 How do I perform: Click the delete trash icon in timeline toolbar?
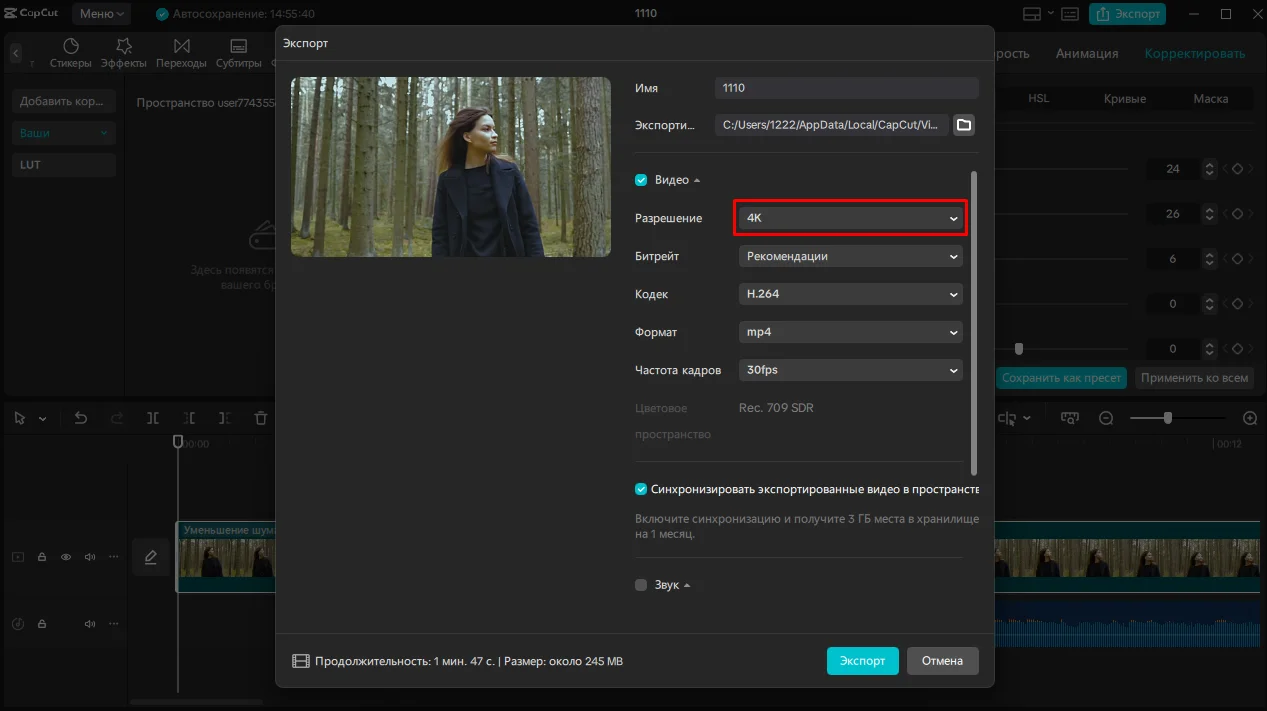260,418
